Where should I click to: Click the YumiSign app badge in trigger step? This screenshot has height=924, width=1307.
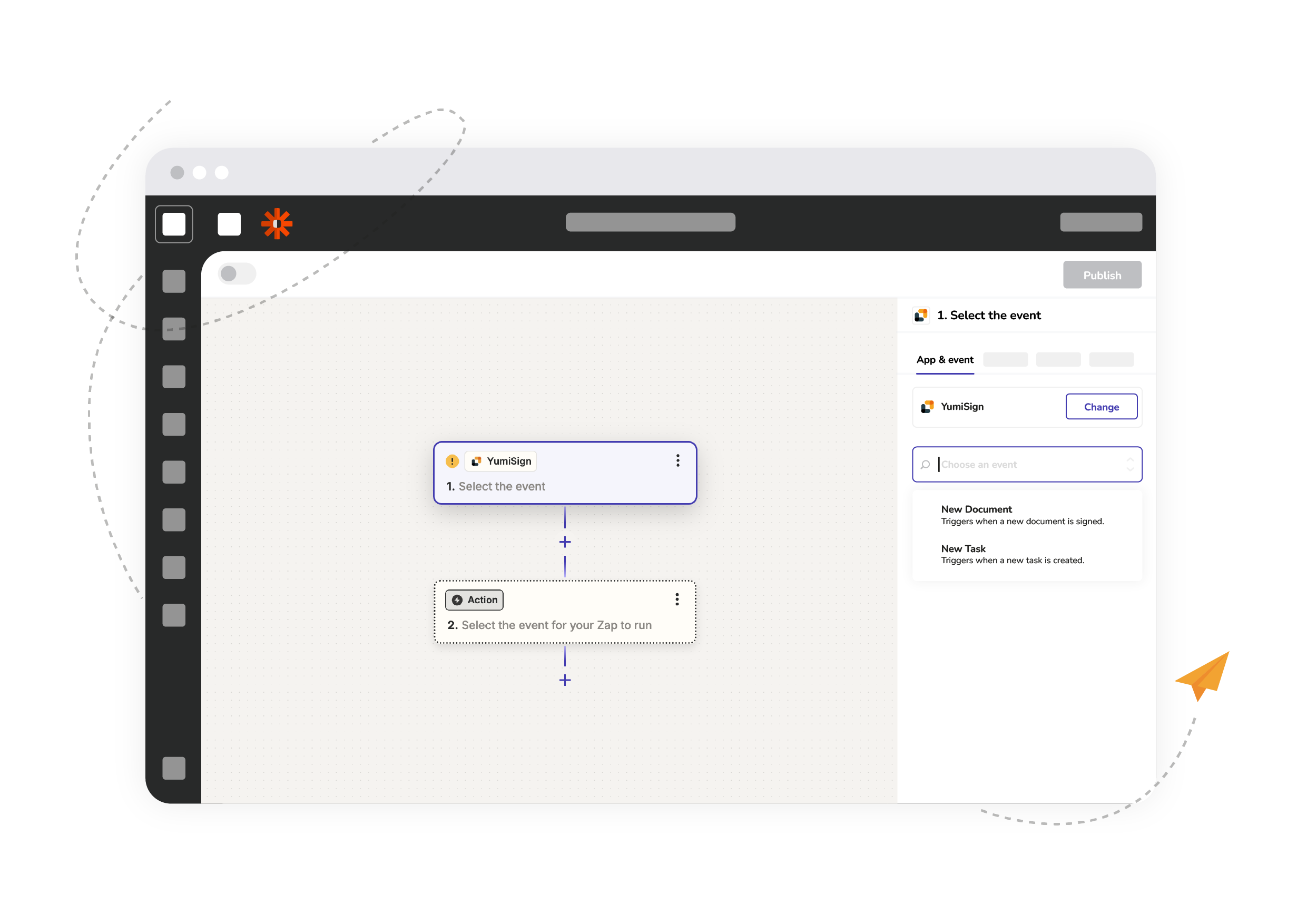click(501, 461)
